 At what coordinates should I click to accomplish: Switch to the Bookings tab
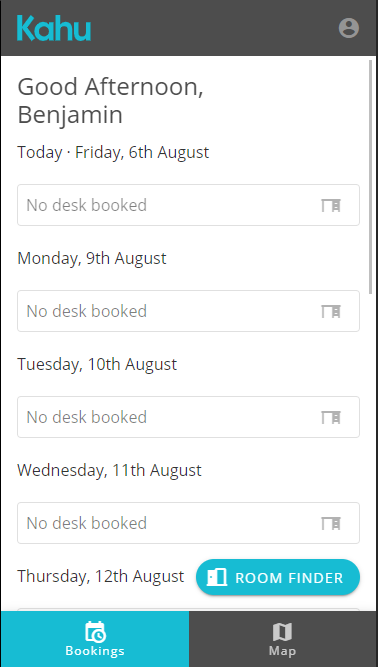(x=95, y=639)
